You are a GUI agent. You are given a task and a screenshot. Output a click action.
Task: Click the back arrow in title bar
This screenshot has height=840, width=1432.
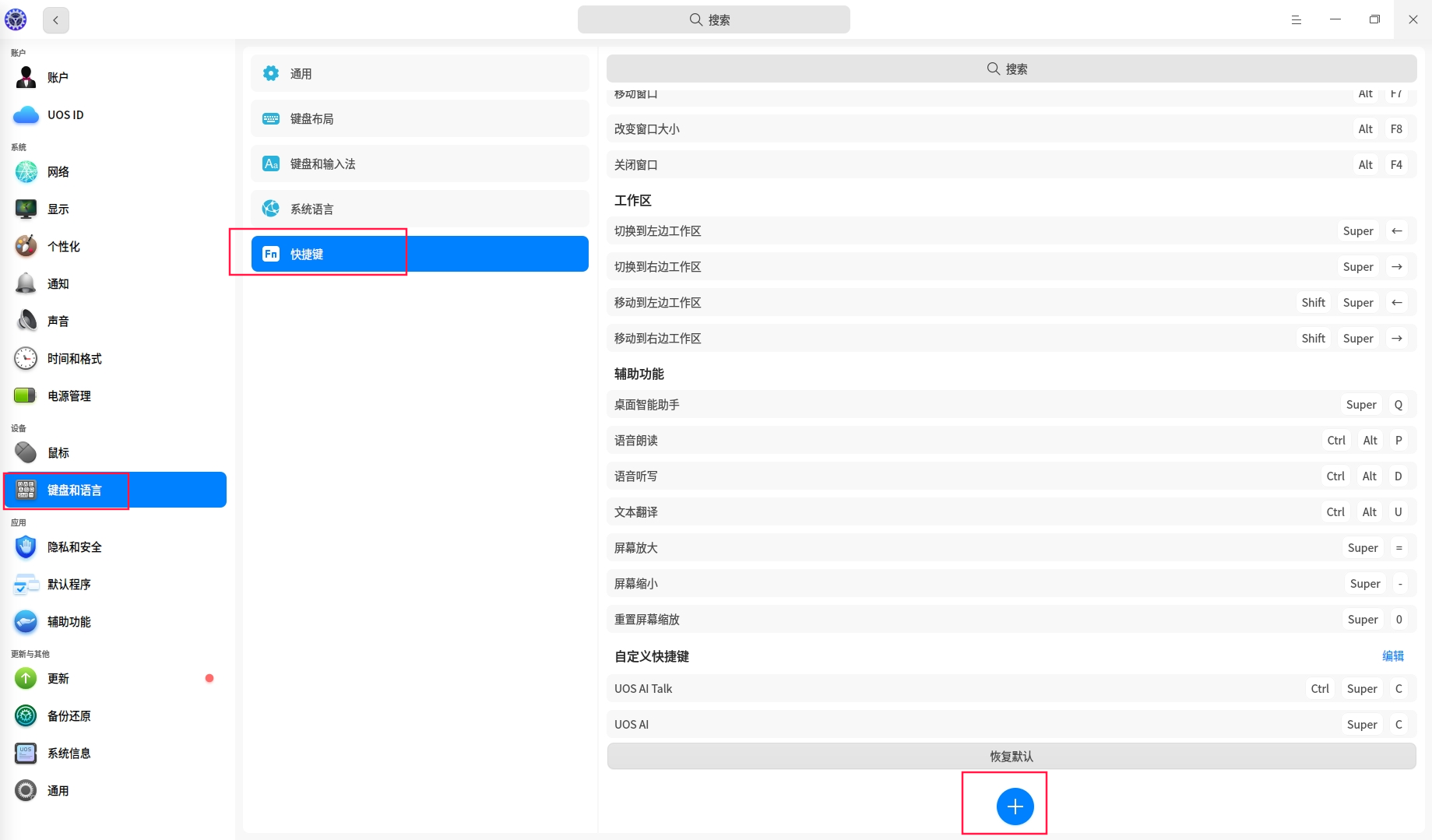coord(55,20)
